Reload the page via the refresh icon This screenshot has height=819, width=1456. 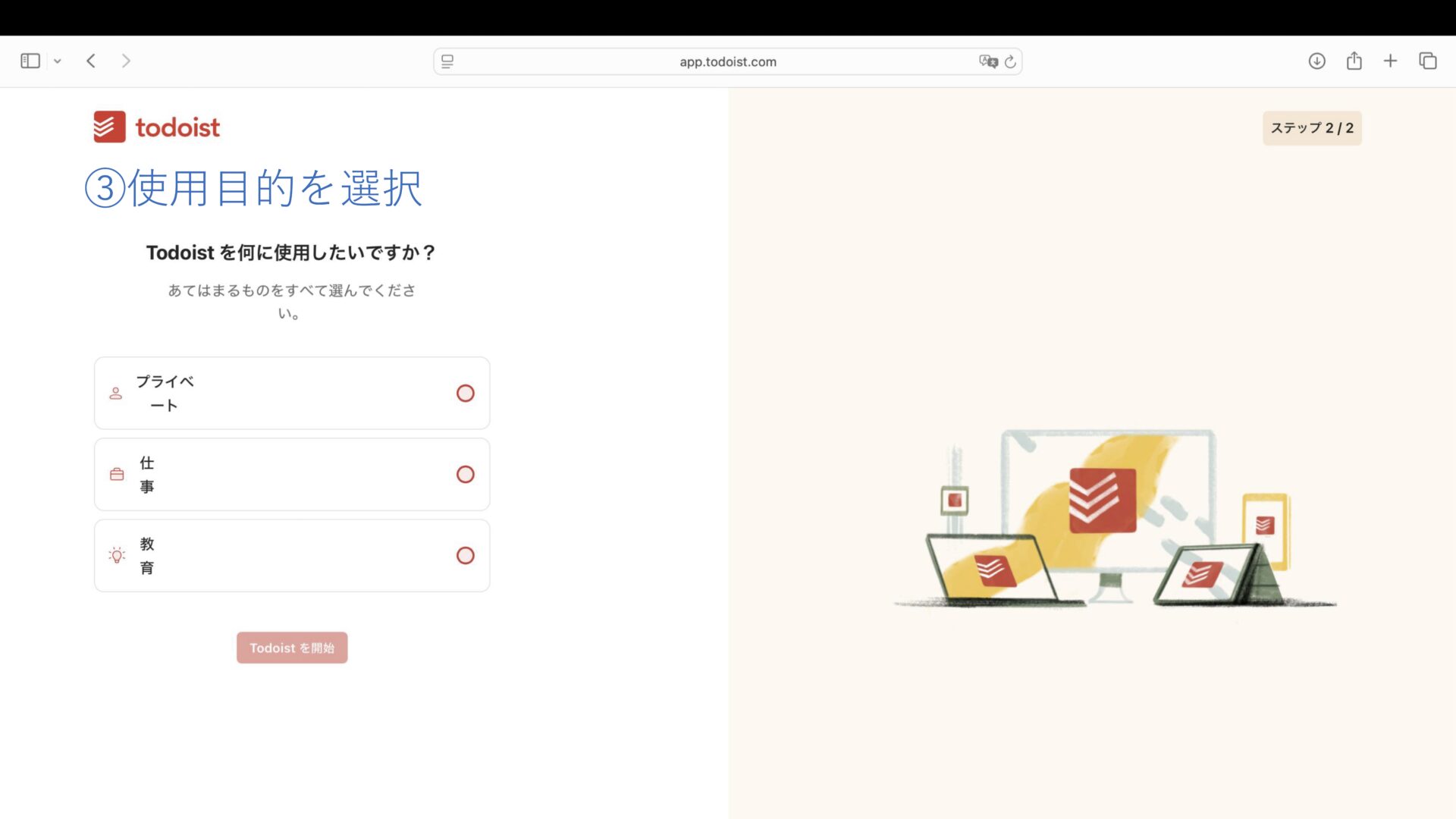click(x=1010, y=61)
